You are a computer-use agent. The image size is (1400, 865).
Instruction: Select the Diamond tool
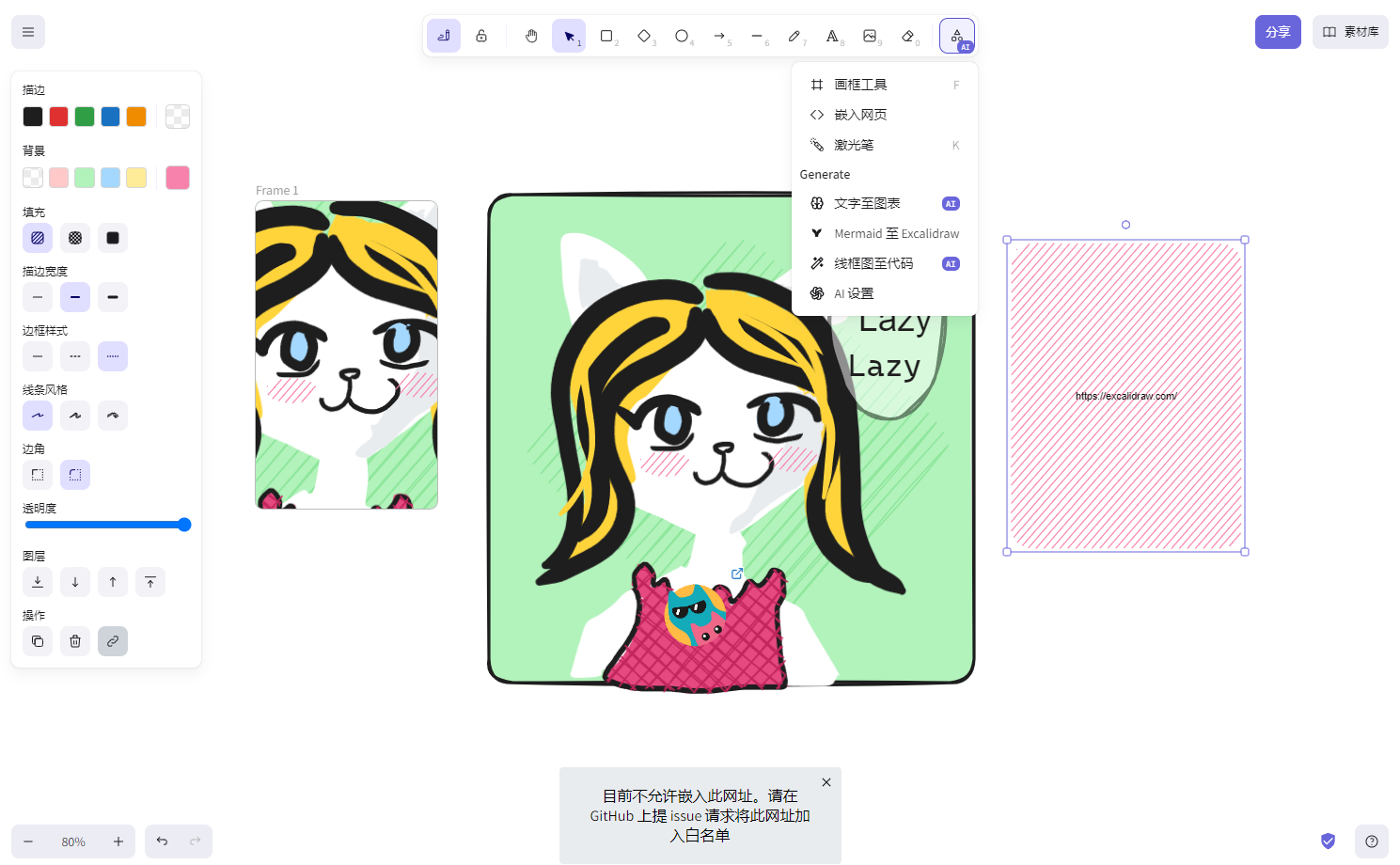pyautogui.click(x=644, y=36)
